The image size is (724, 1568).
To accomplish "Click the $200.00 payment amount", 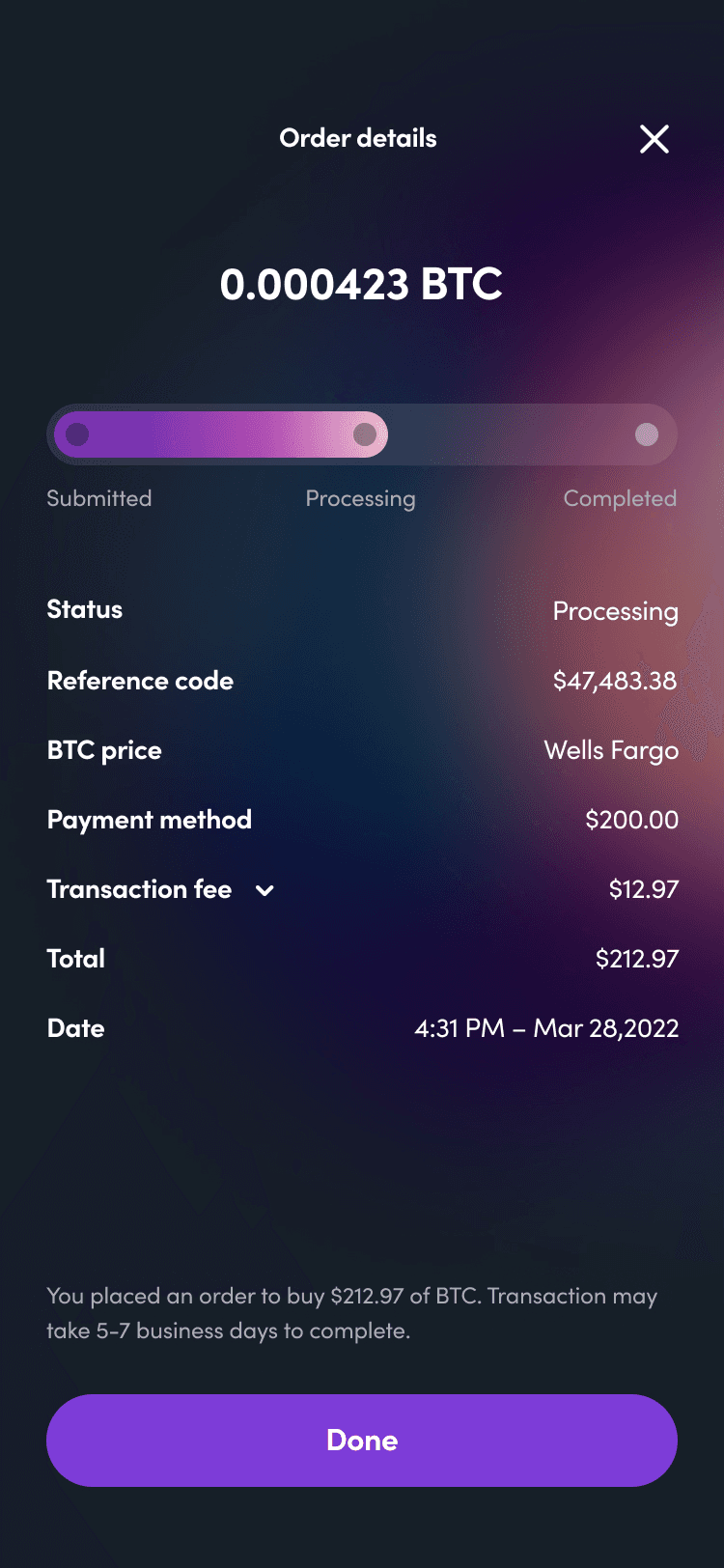I will click(x=631, y=820).
